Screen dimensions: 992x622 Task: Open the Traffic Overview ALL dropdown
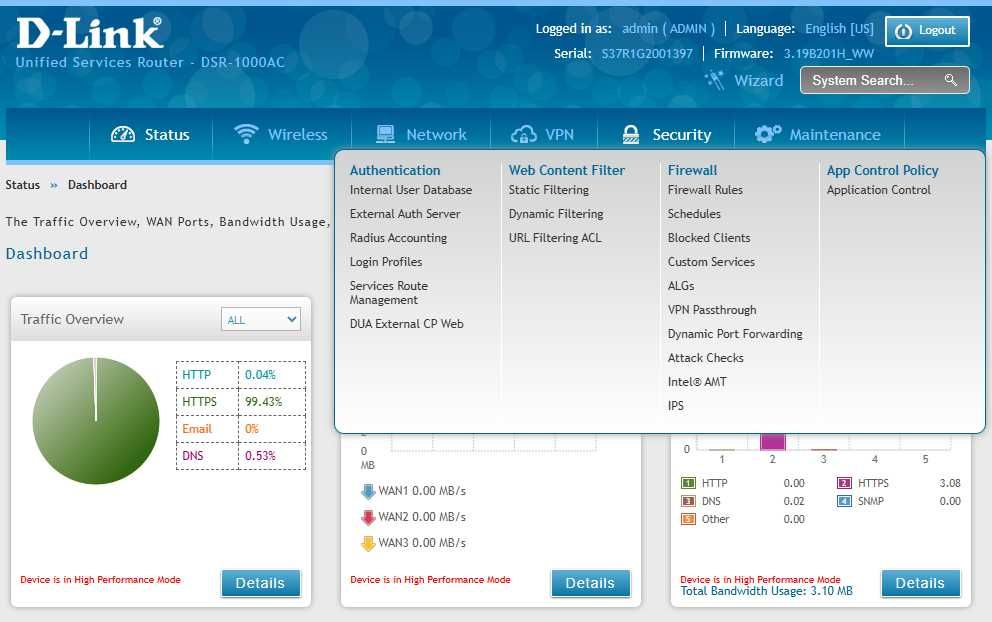(261, 320)
